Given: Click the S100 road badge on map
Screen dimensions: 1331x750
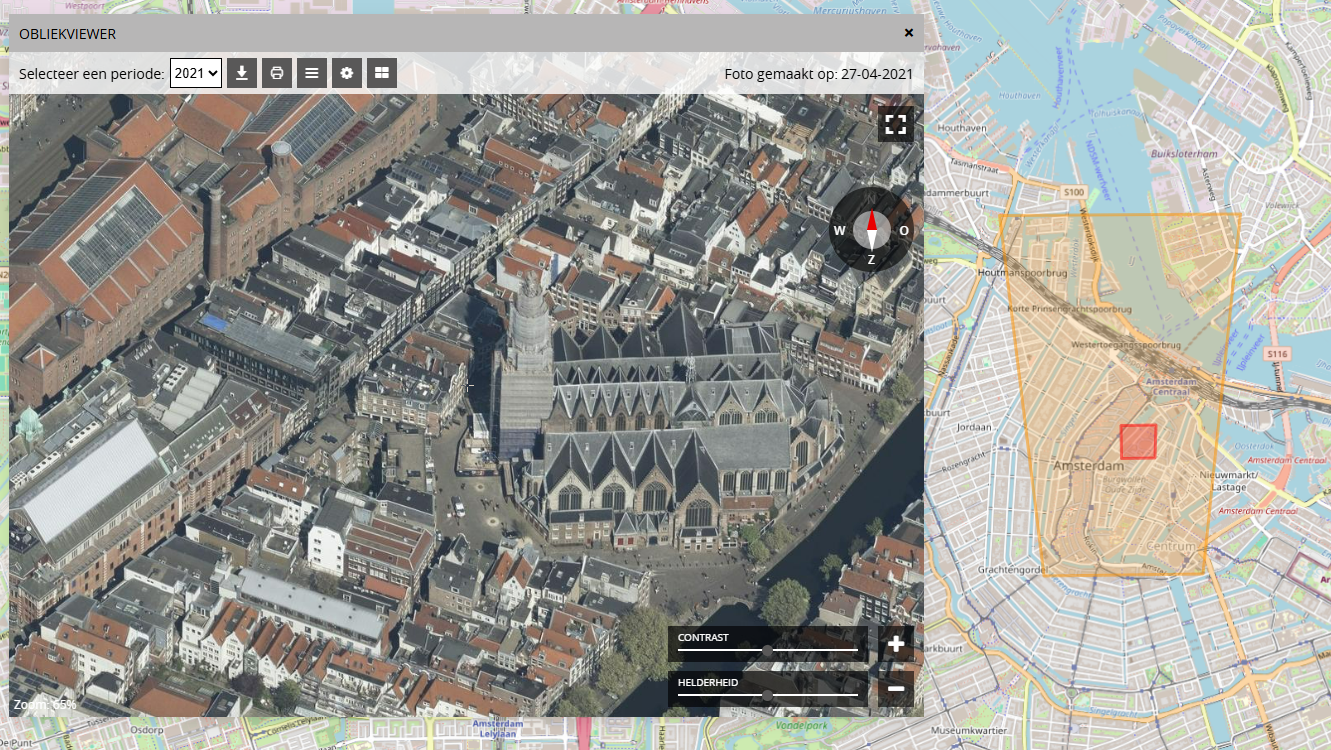Looking at the screenshot, I should 1075,191.
